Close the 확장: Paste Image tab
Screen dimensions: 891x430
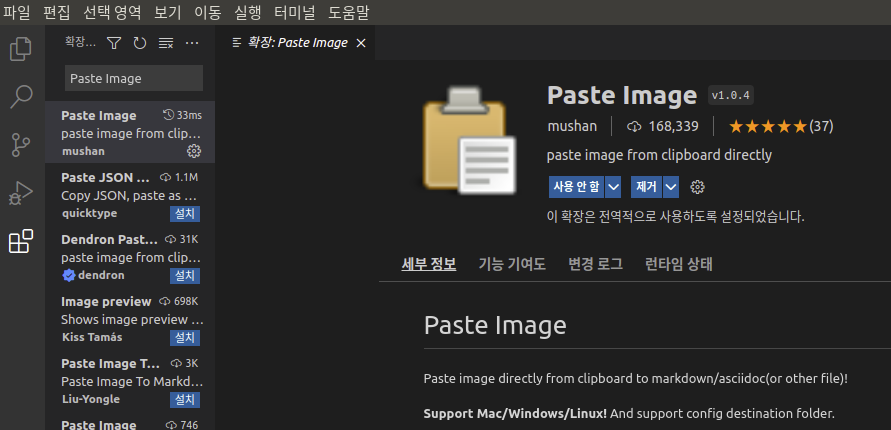[361, 43]
